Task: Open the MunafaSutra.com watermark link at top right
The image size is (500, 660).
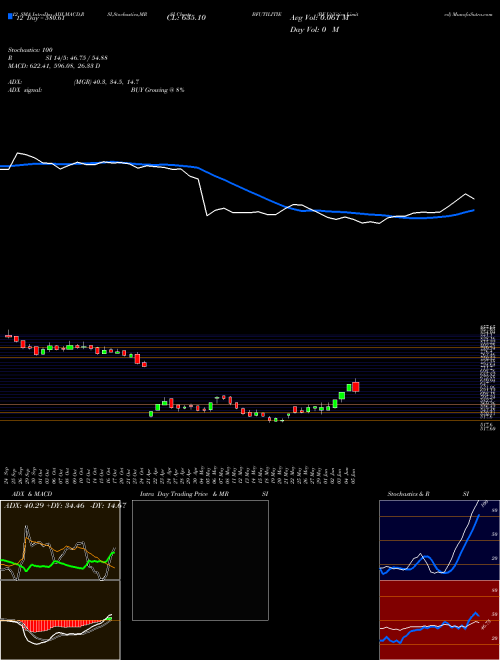Action: click(x=468, y=14)
